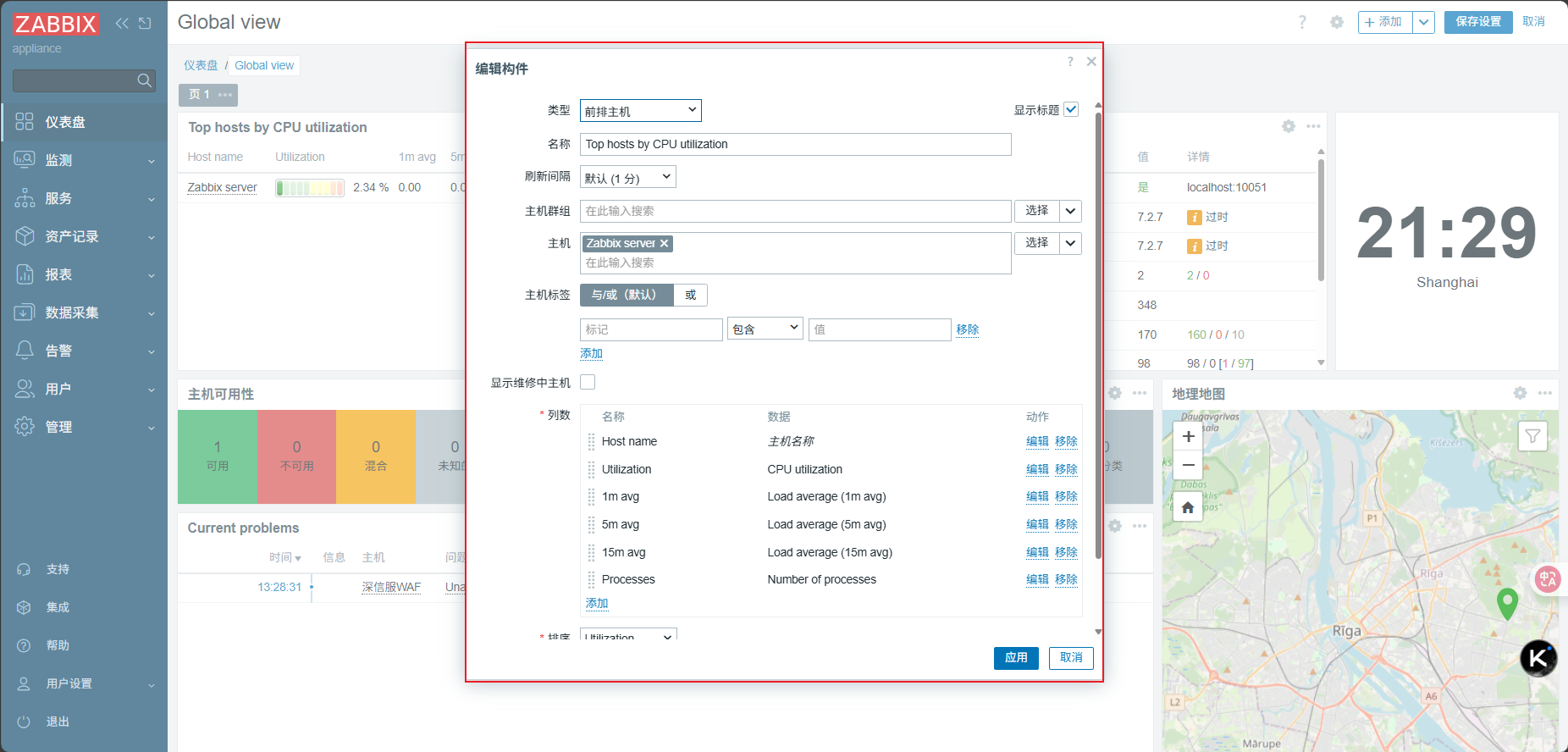Click the tag name input field

pyautogui.click(x=651, y=329)
